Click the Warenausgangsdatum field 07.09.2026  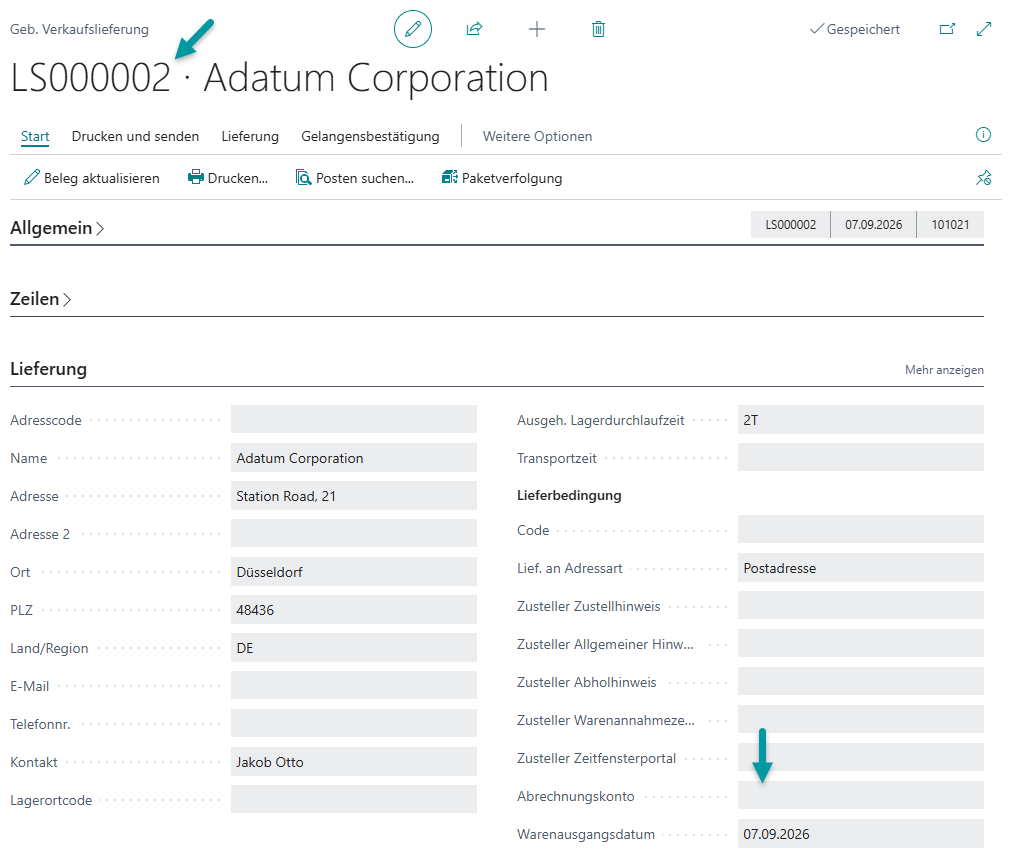(861, 833)
